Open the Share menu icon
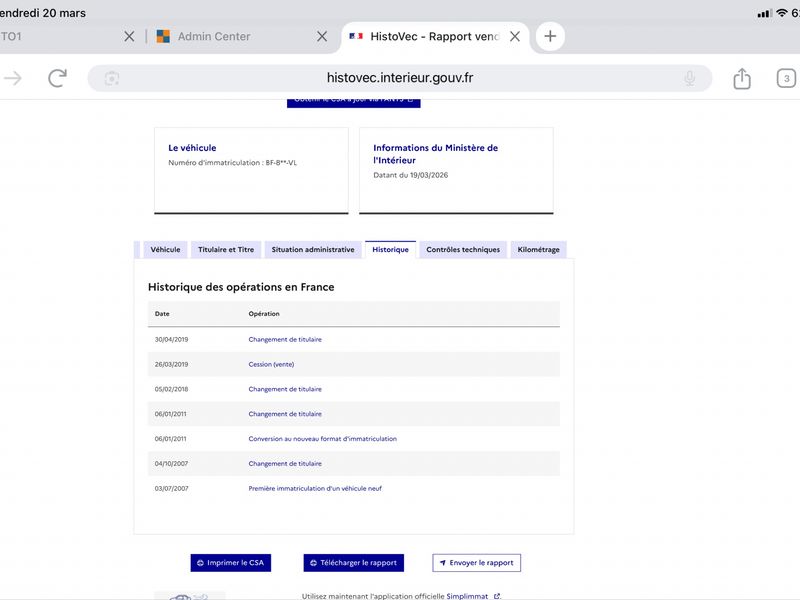800x600 pixels. [x=741, y=78]
